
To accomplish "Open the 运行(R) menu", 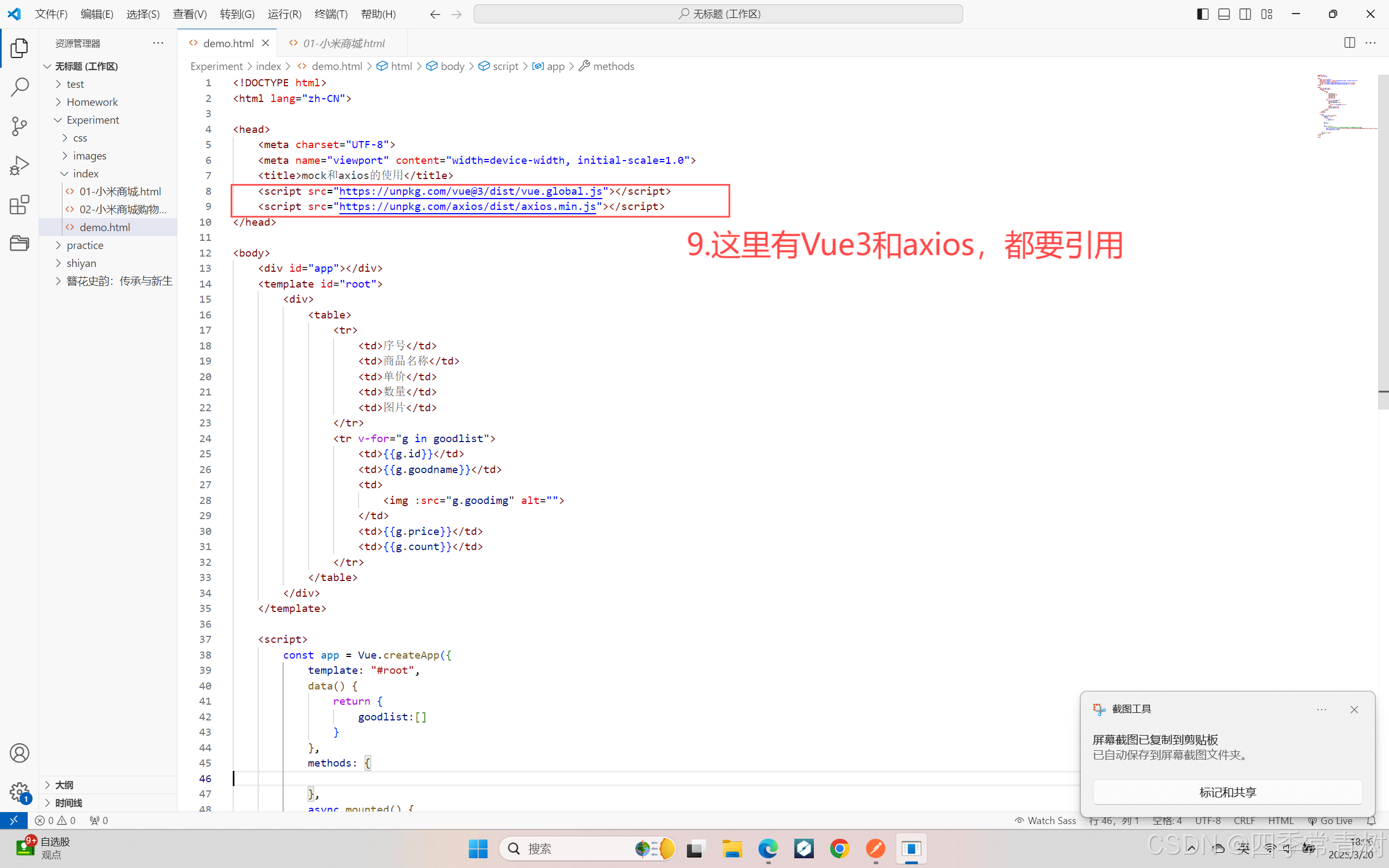I will point(284,14).
